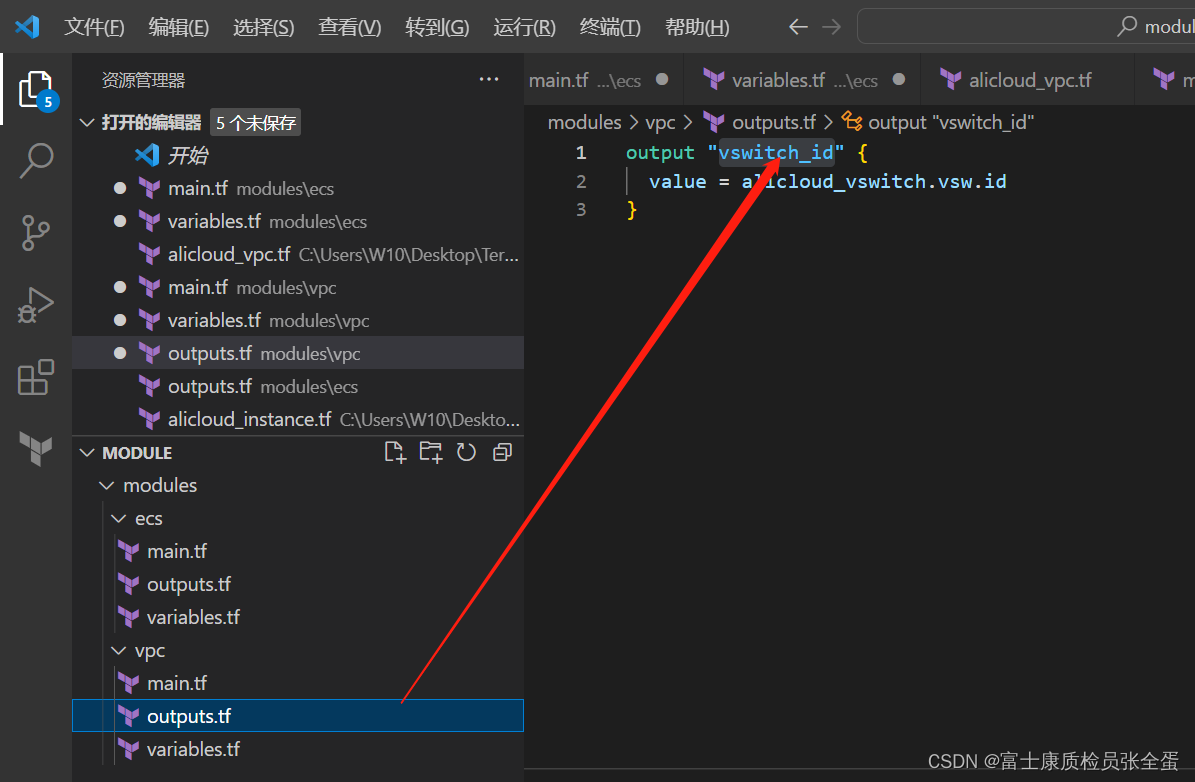Image resolution: width=1195 pixels, height=782 pixels.
Task: Open the Explorer more actions ellipsis menu
Action: (488, 79)
